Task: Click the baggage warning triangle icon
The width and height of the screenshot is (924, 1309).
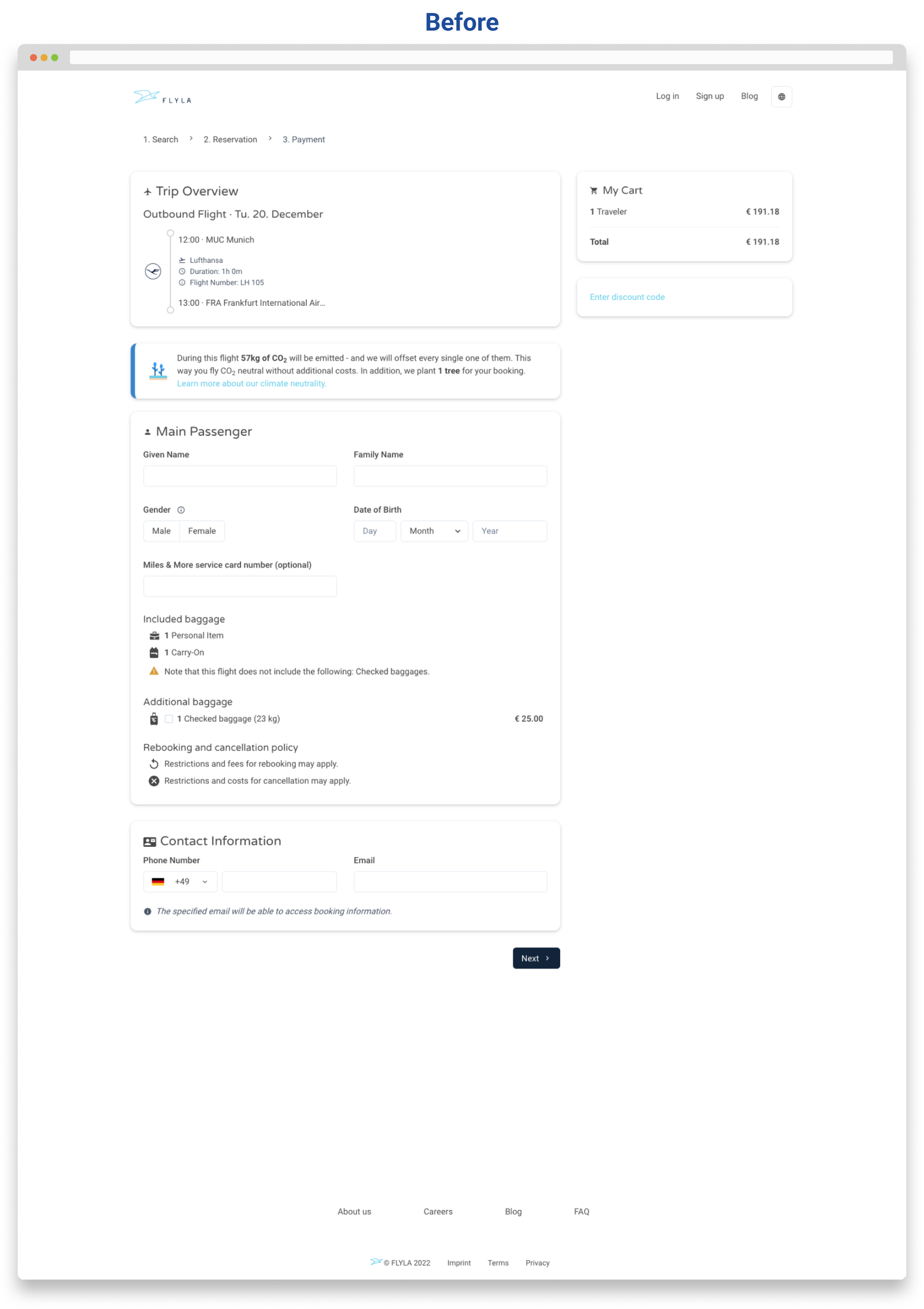Action: 154,672
